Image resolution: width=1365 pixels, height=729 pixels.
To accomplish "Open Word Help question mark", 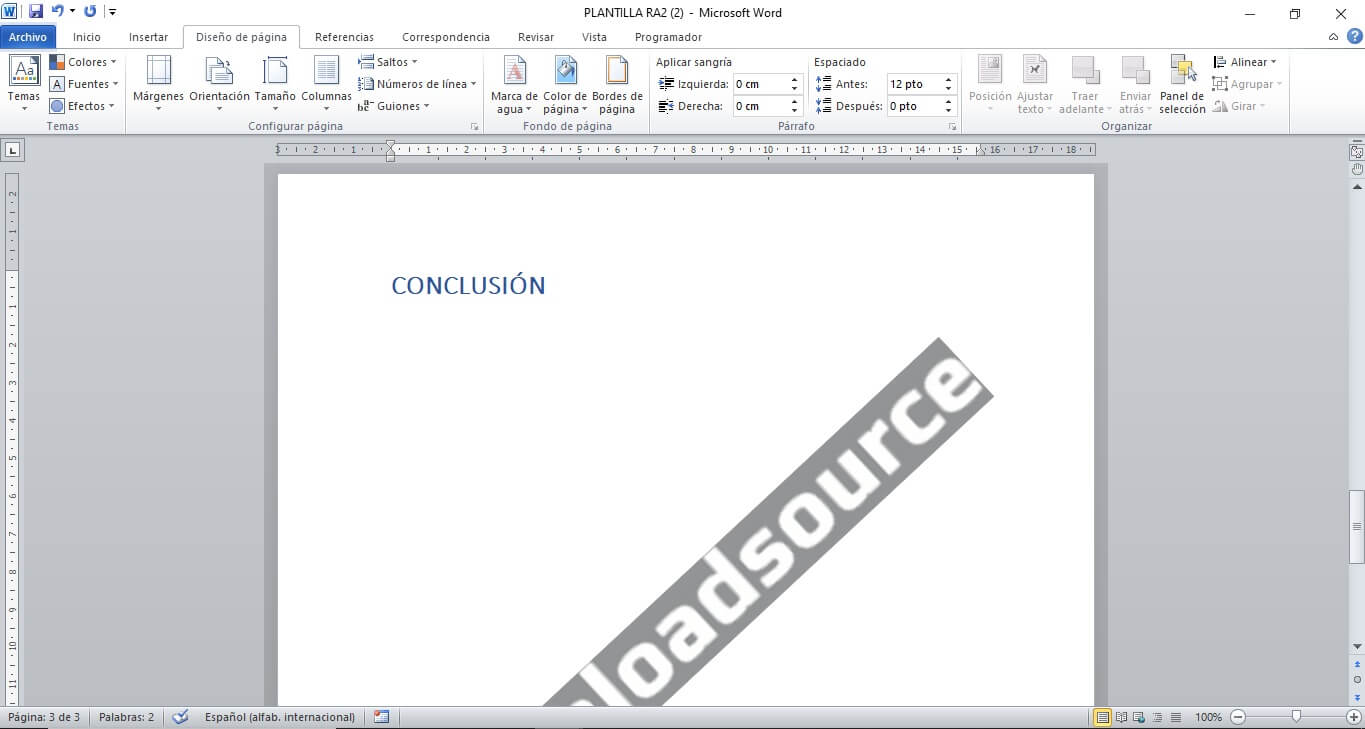I will [1354, 37].
